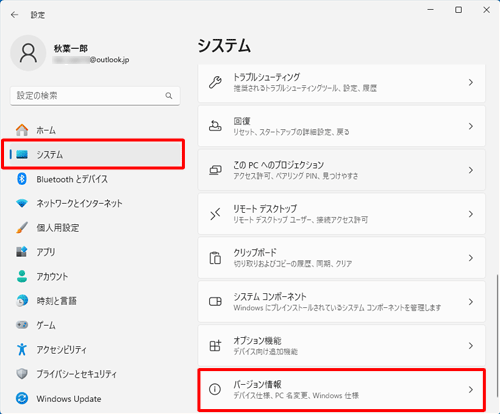500x414 pixels.
Task: Open the ゲーム controller icon
Action: 22,325
